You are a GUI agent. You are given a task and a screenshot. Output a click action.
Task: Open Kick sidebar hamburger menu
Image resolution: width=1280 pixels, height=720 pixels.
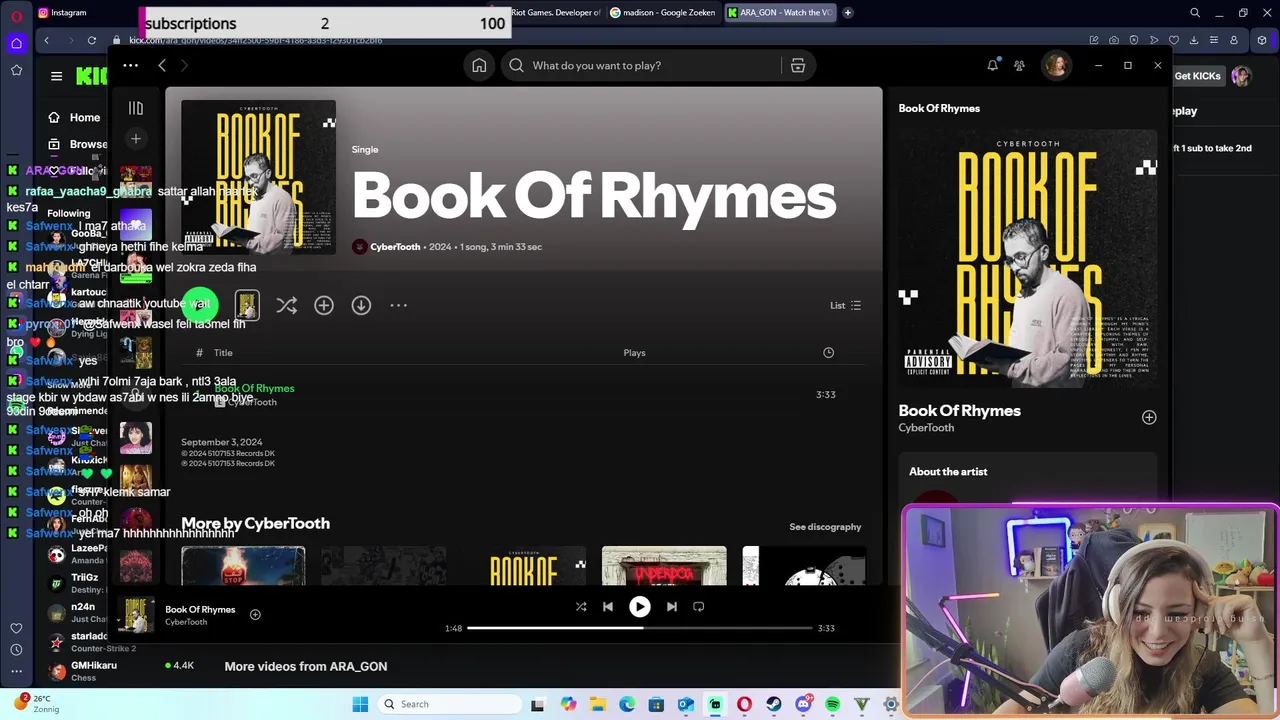coord(56,76)
